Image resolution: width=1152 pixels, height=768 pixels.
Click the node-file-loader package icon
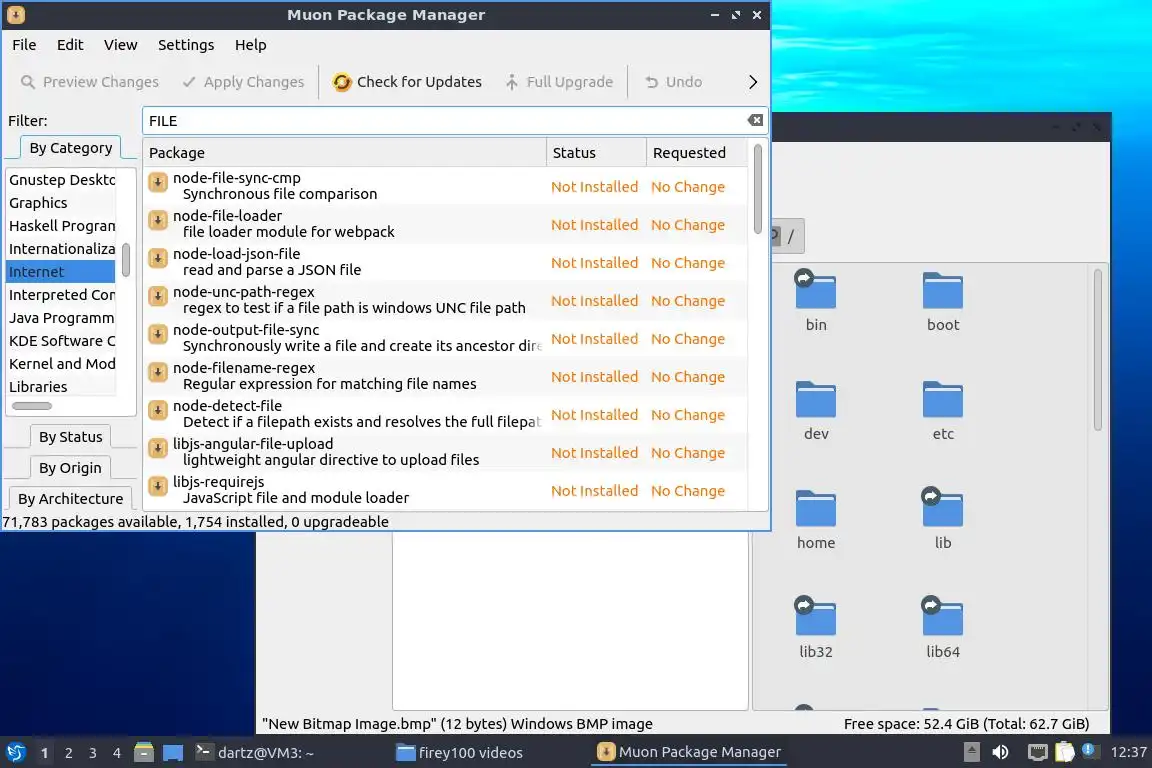click(158, 220)
